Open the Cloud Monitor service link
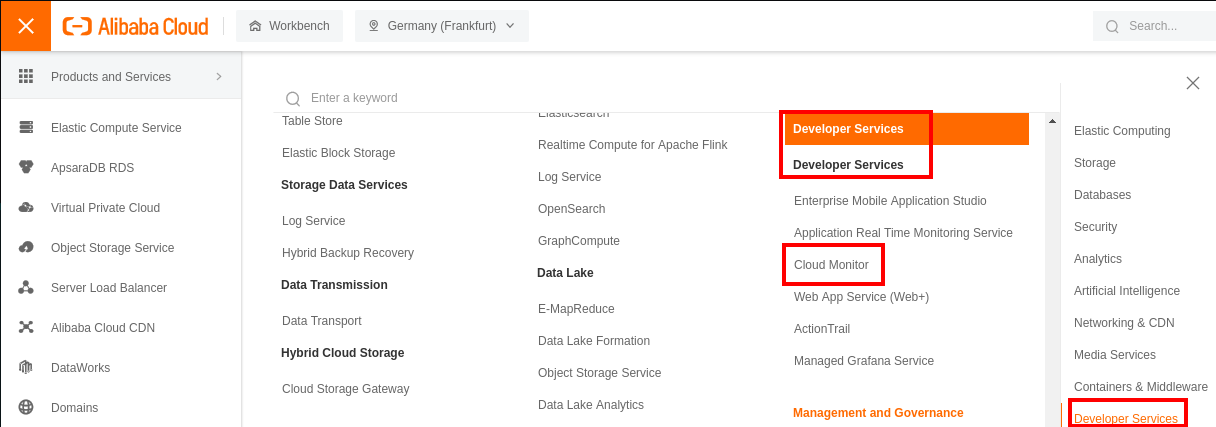 pyautogui.click(x=831, y=265)
